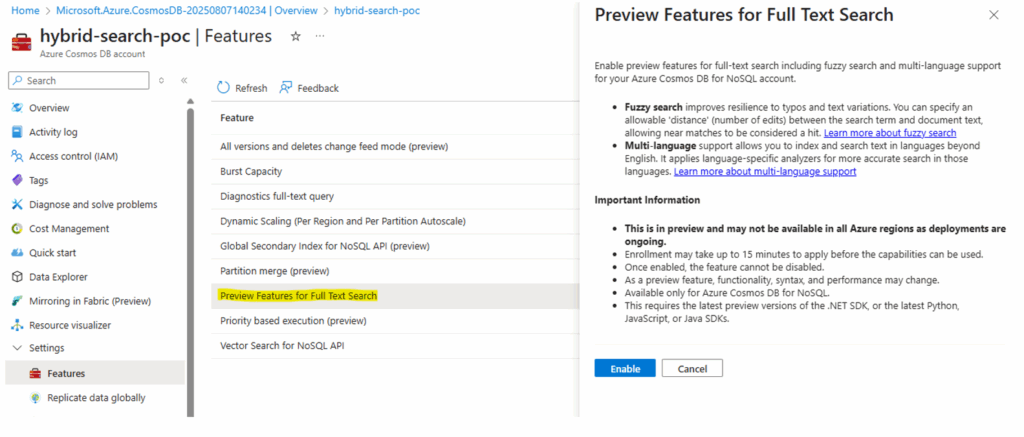Favorite this resource with star icon
This screenshot has height=437, width=1024.
tap(296, 37)
